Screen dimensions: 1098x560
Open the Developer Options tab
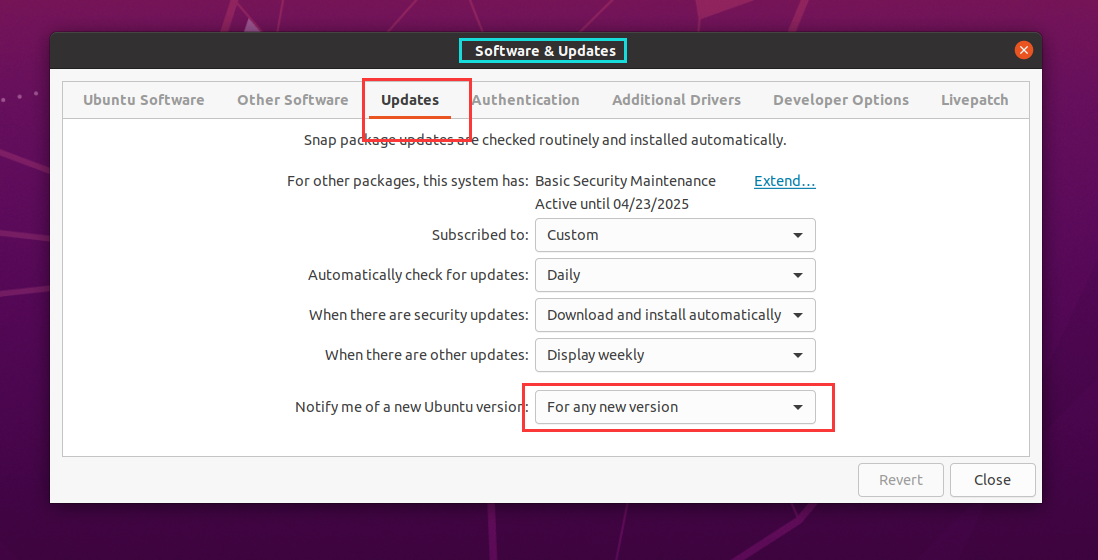[840, 100]
